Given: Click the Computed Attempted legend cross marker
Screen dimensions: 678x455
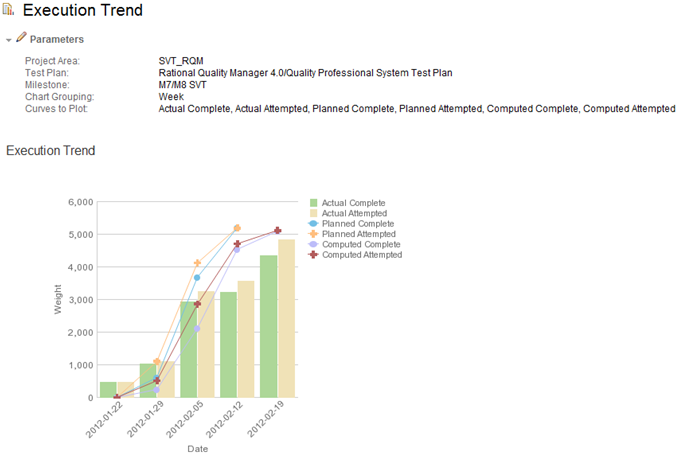Looking at the screenshot, I should pyautogui.click(x=313, y=255).
